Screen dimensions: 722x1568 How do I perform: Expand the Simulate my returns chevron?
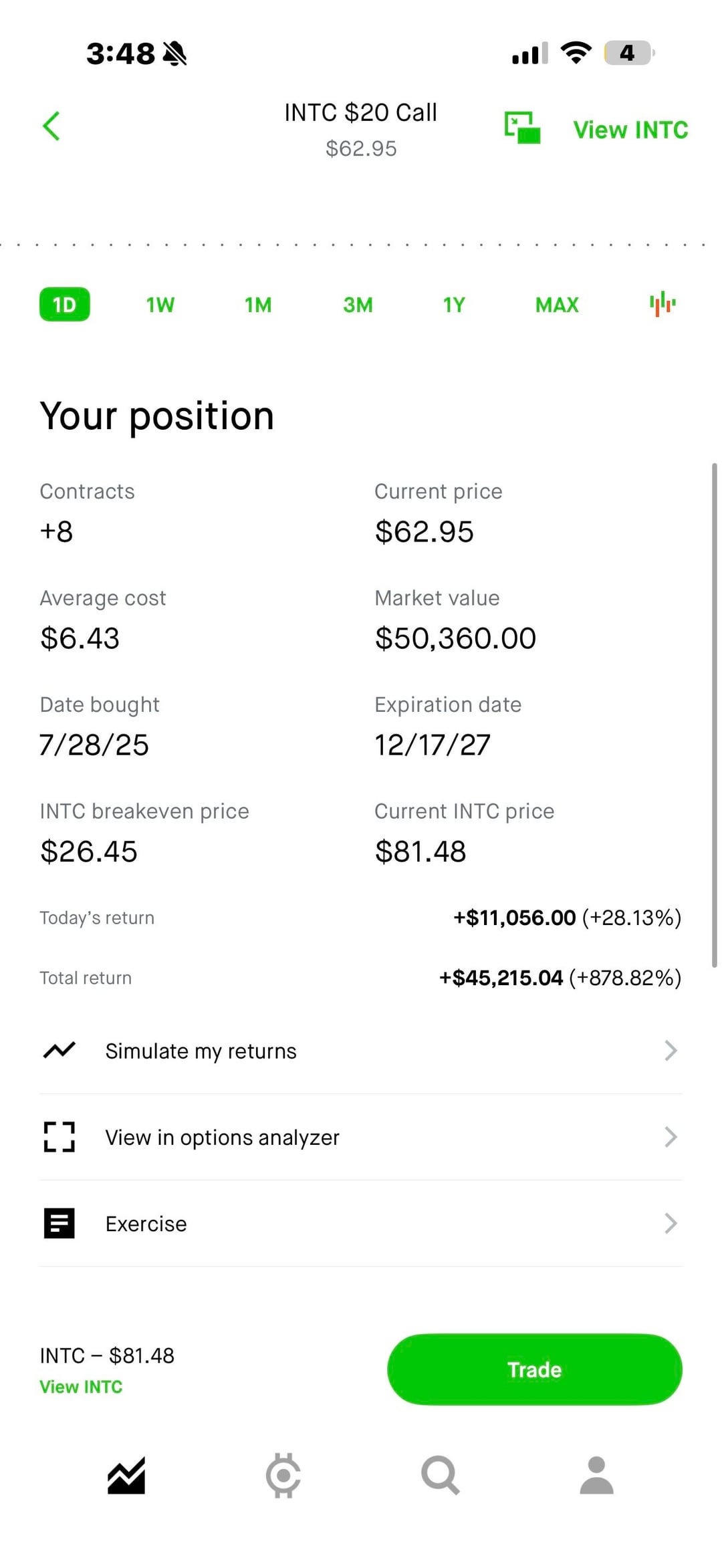pyautogui.click(x=671, y=1051)
